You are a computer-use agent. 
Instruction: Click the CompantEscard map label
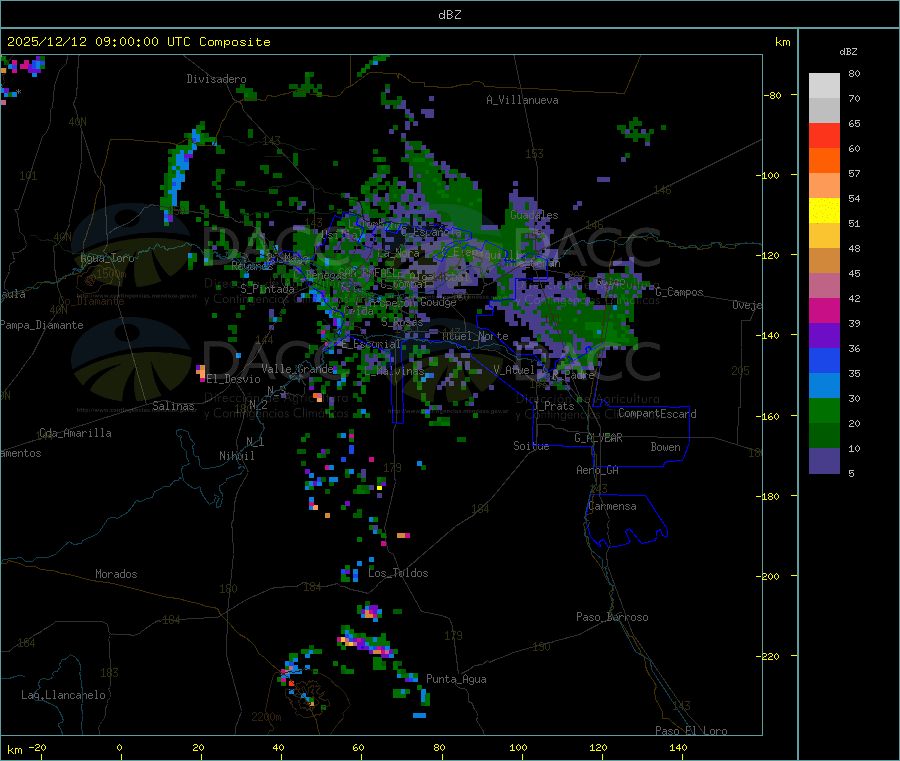[657, 414]
